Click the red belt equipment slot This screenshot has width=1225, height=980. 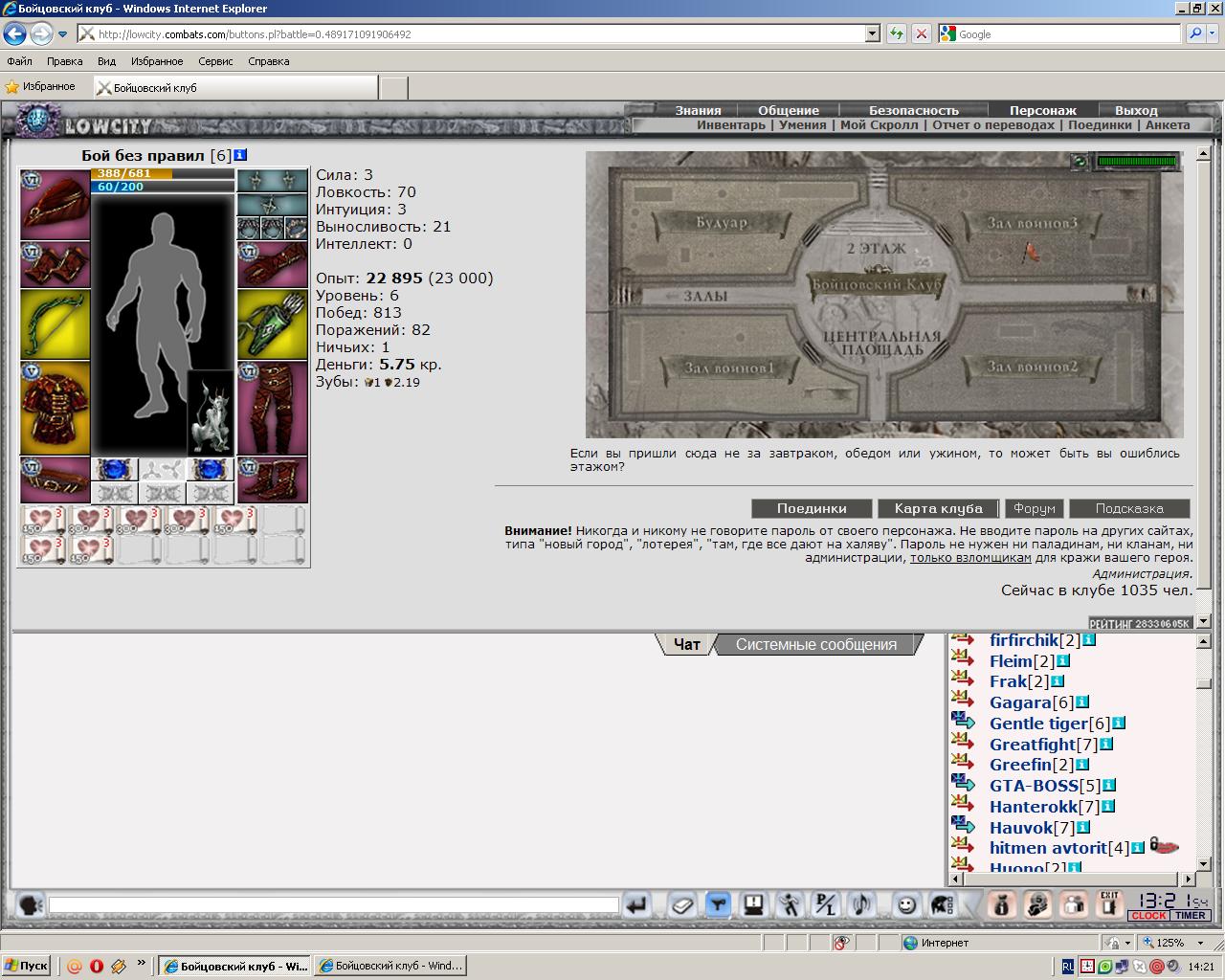(56, 479)
